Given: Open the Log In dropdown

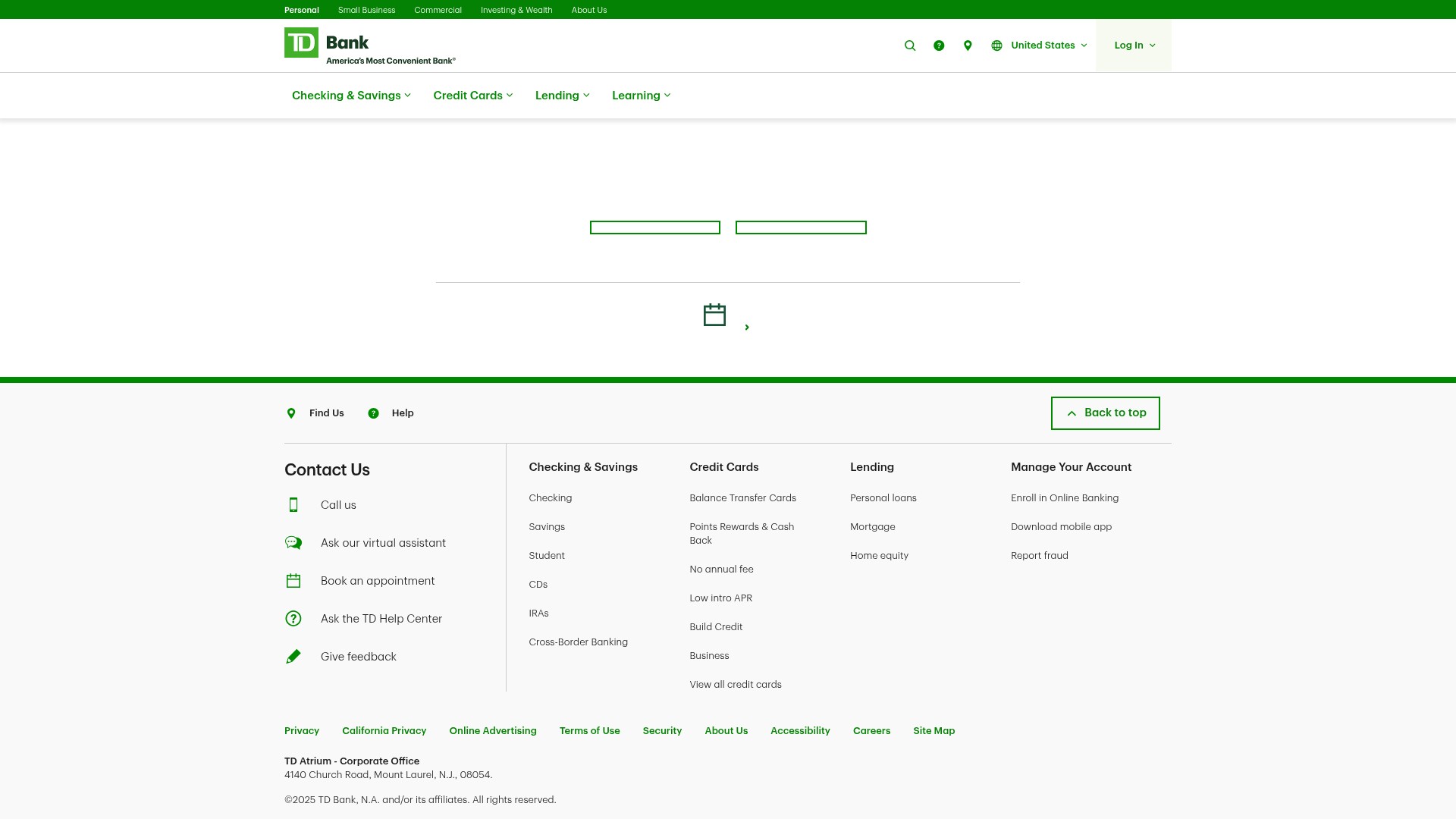Looking at the screenshot, I should click(x=1134, y=45).
